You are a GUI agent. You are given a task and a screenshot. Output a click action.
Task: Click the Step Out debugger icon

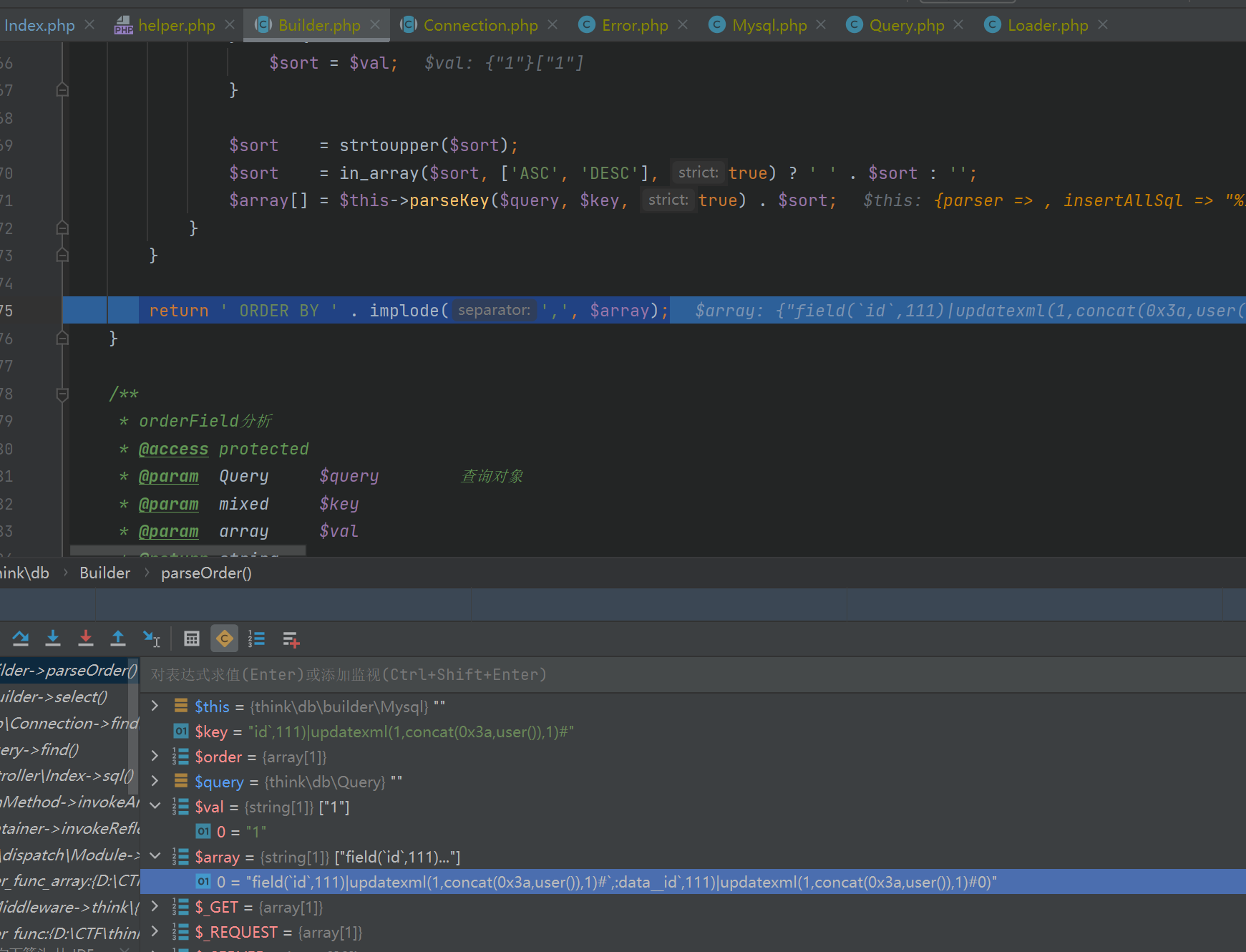(x=118, y=638)
